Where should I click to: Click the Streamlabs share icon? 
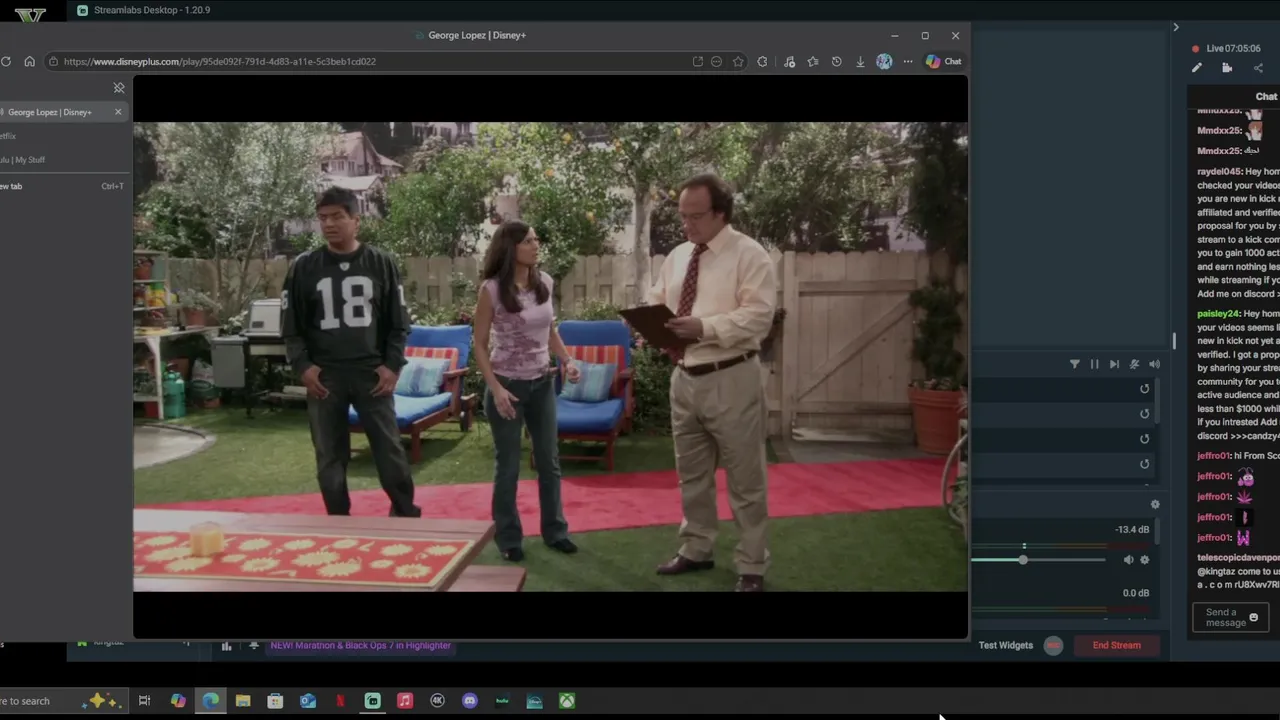[x=1258, y=68]
